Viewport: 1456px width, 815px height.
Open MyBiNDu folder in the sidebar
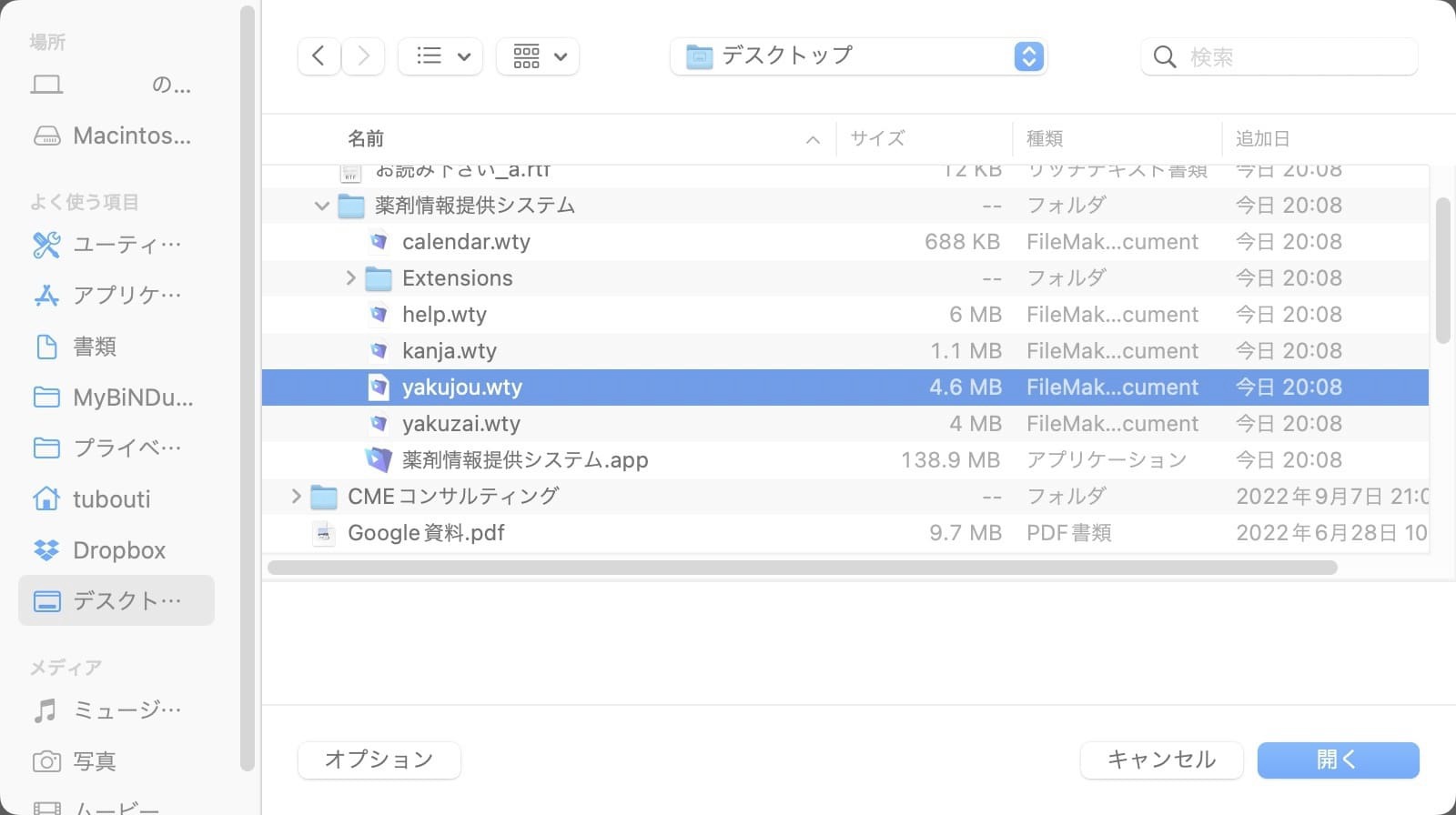pyautogui.click(x=116, y=397)
